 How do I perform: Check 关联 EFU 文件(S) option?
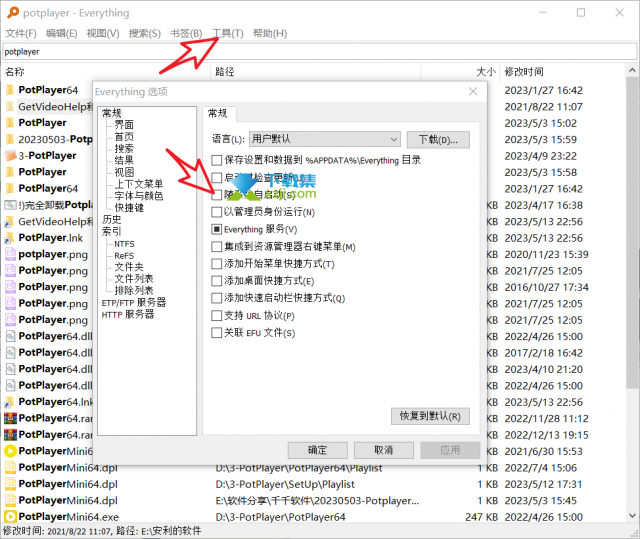(x=216, y=333)
